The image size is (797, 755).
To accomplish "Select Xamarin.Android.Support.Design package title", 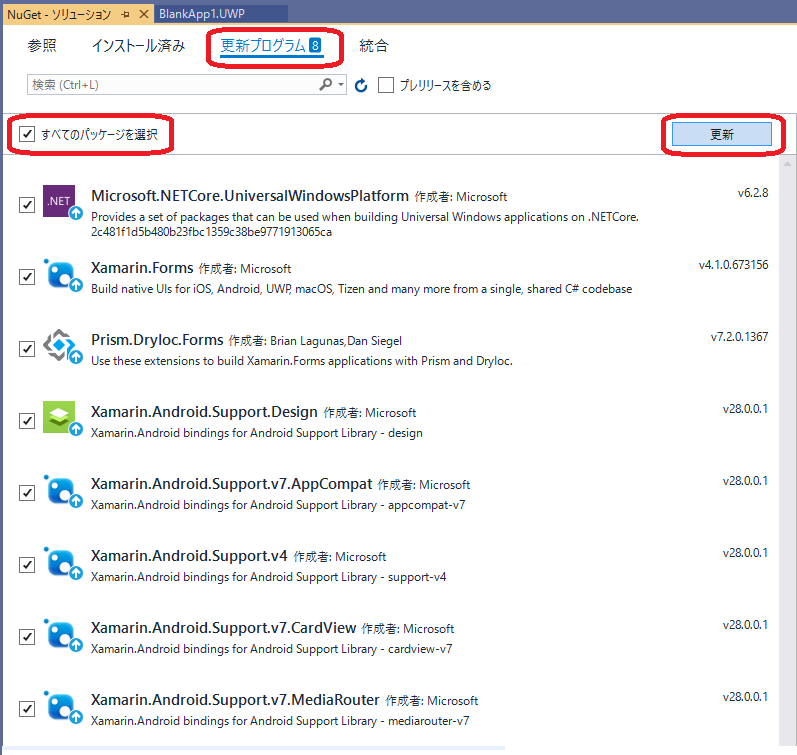I will click(x=204, y=411).
